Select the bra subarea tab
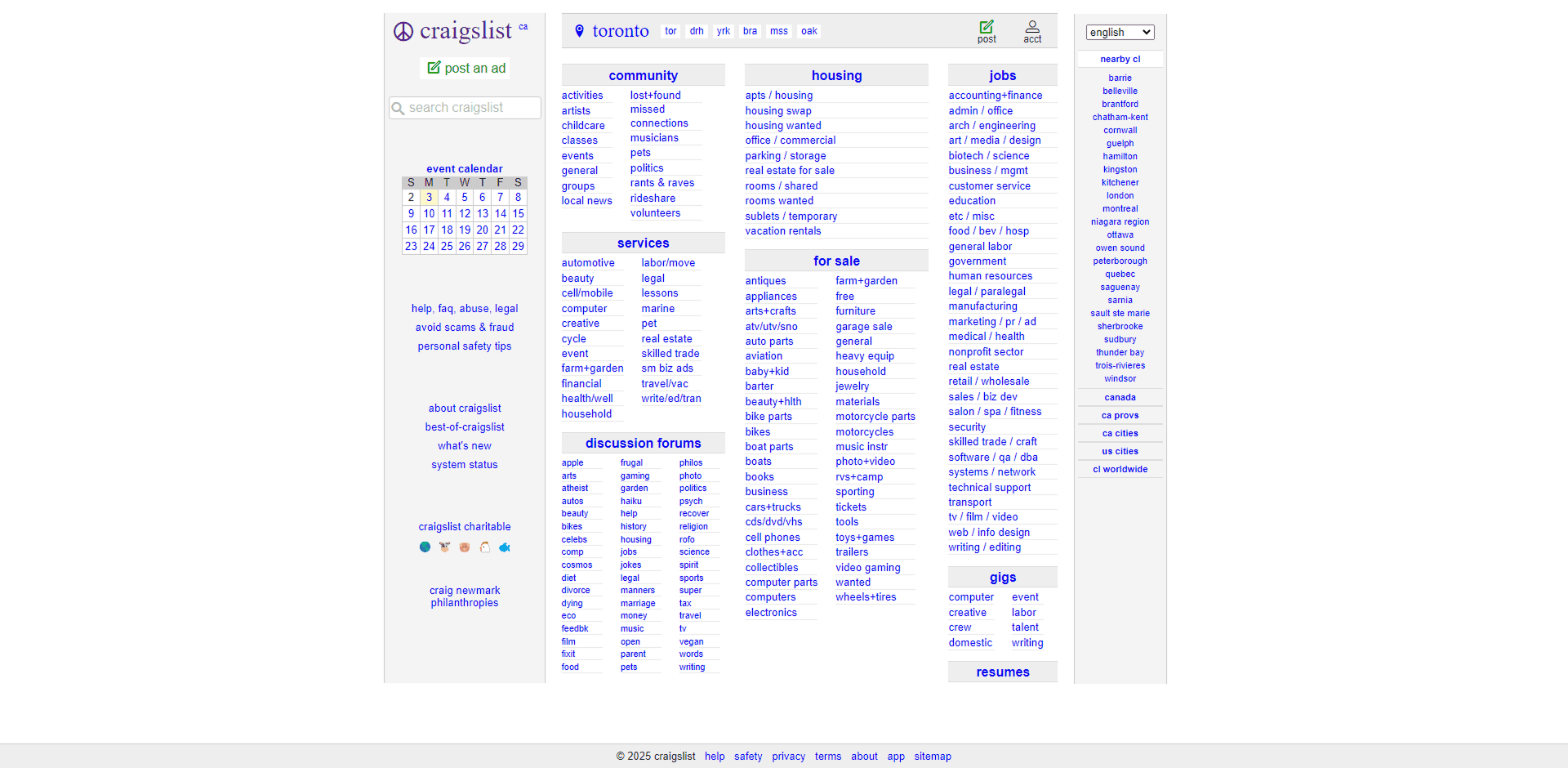The width and height of the screenshot is (1568, 768). 750,31
